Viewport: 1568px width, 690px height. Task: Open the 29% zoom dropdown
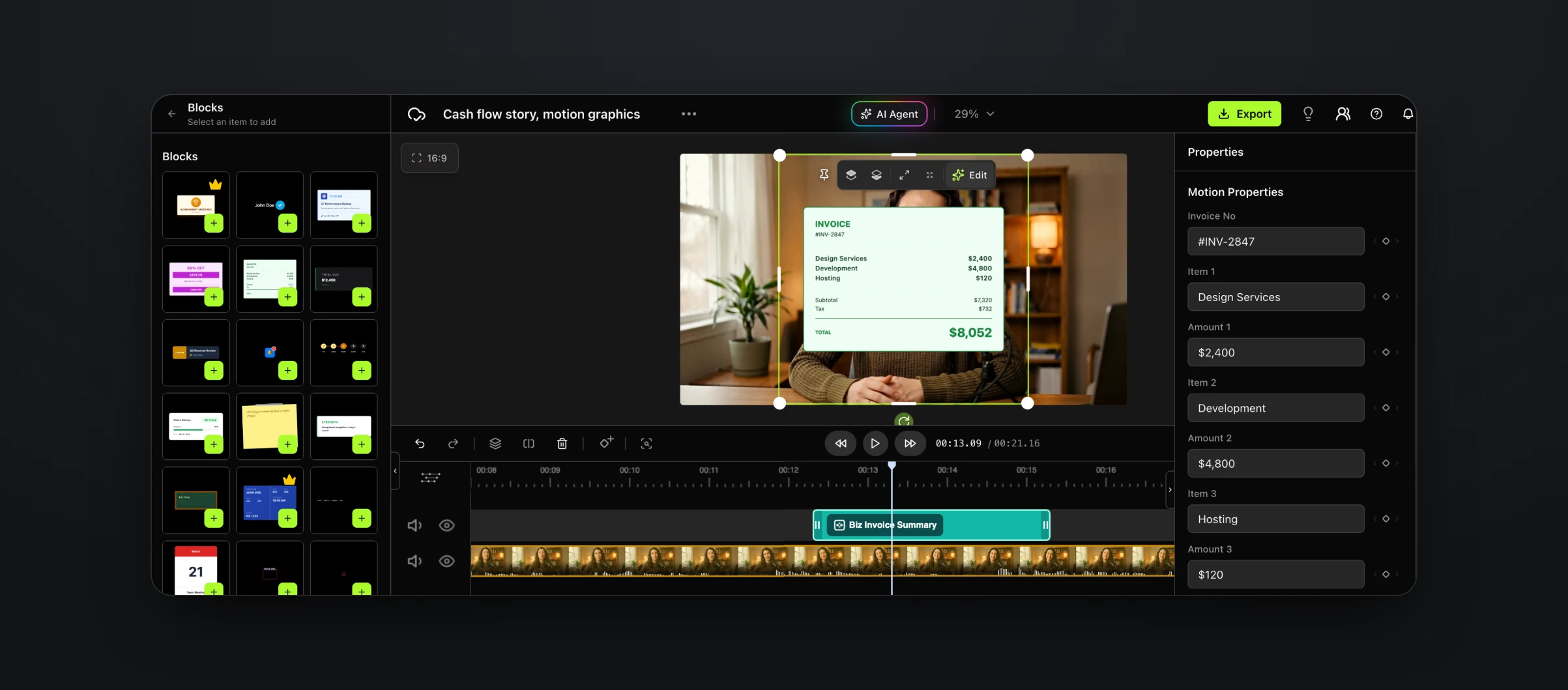(x=974, y=114)
